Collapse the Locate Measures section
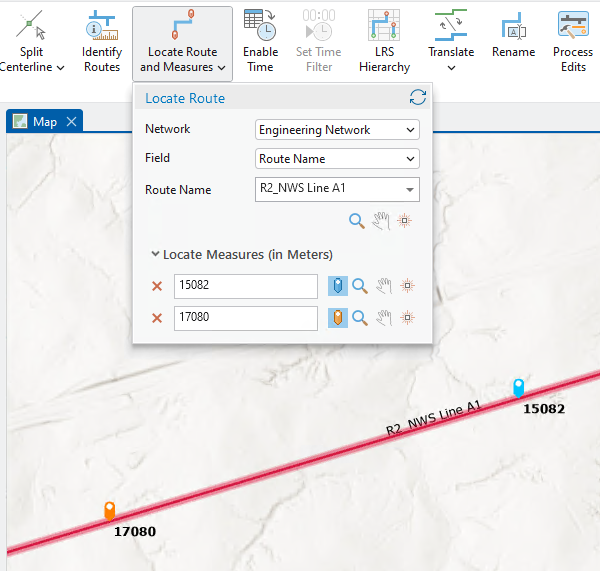Screen dimensions: 600x571 156,254
